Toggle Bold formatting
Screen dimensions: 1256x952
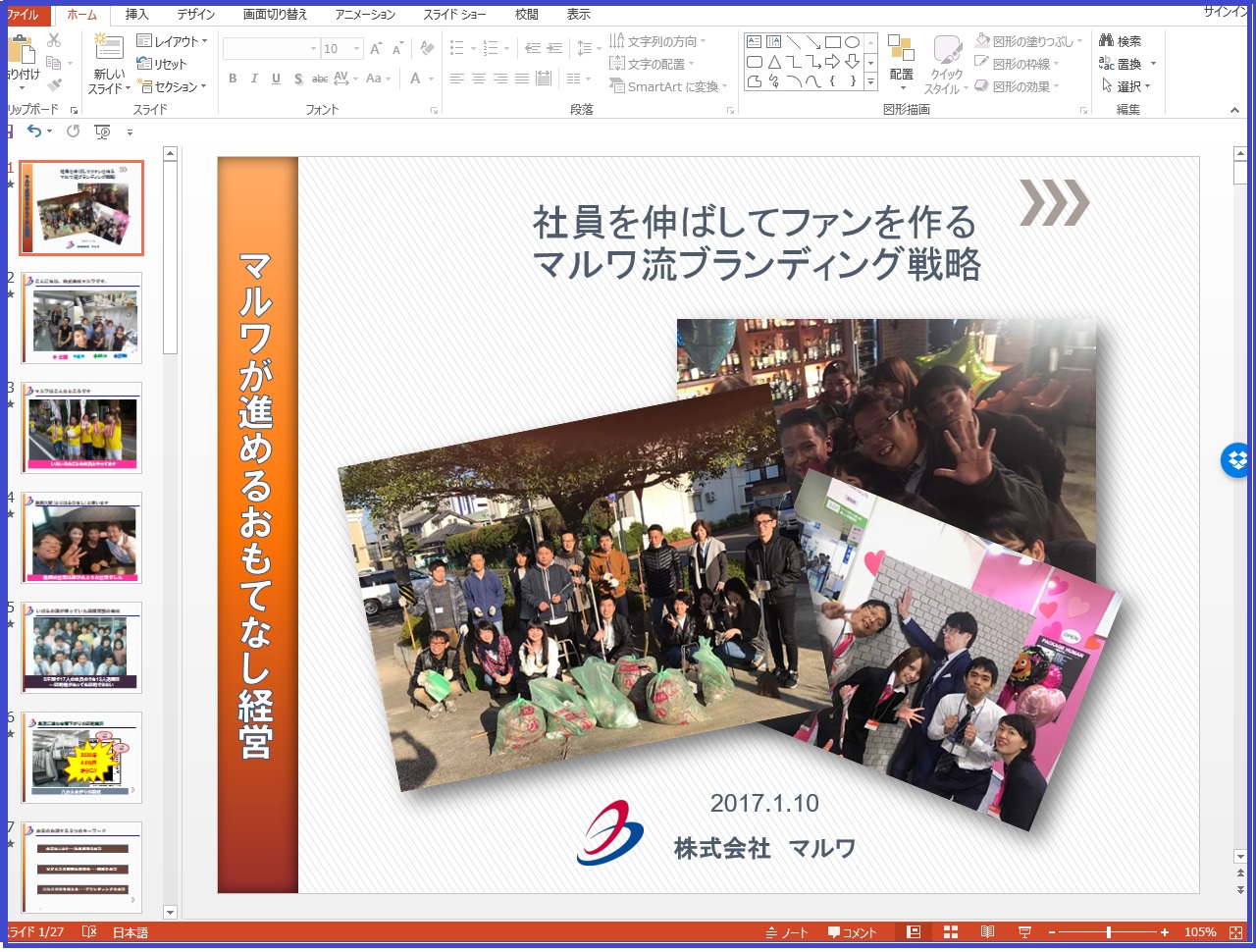(233, 79)
